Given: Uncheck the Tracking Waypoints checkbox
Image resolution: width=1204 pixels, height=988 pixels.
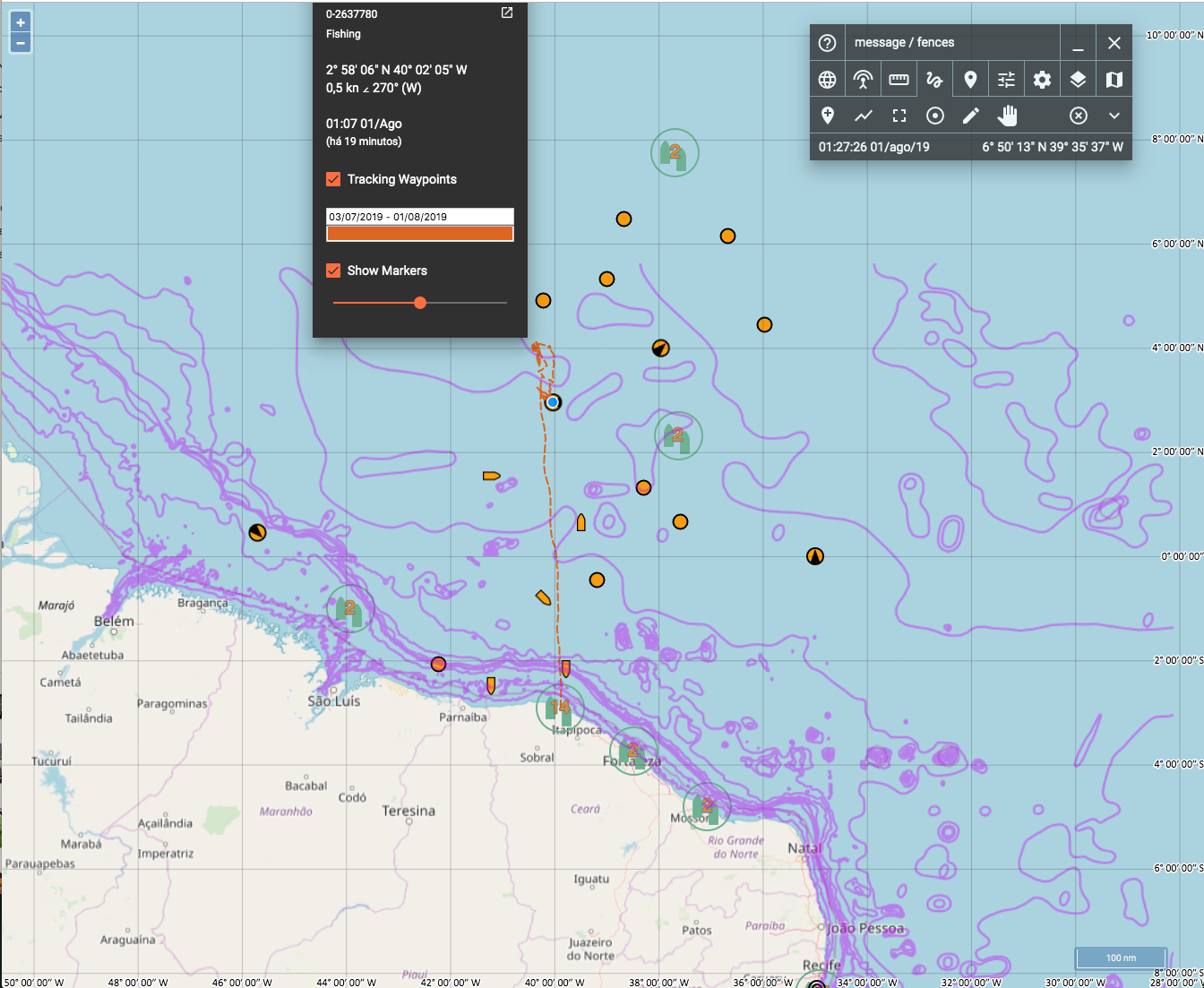Looking at the screenshot, I should [333, 179].
